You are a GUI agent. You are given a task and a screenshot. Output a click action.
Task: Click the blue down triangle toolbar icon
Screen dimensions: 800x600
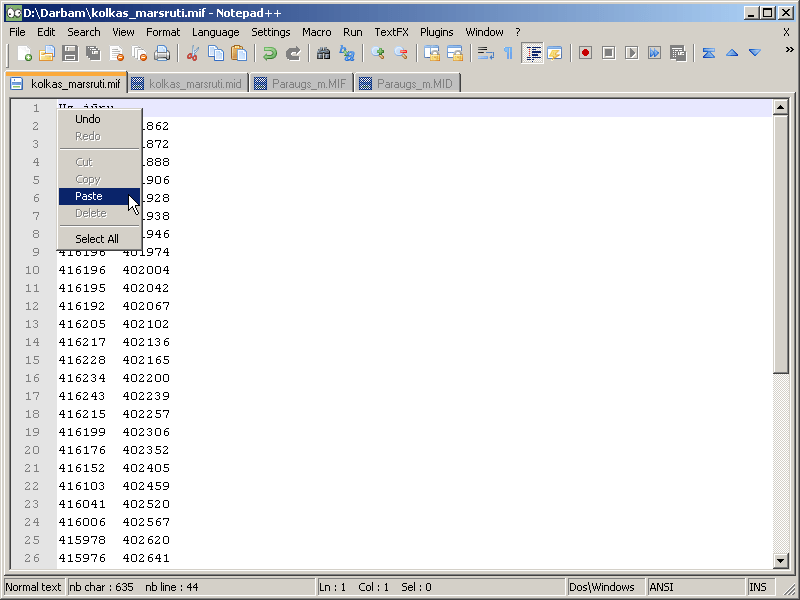755,53
